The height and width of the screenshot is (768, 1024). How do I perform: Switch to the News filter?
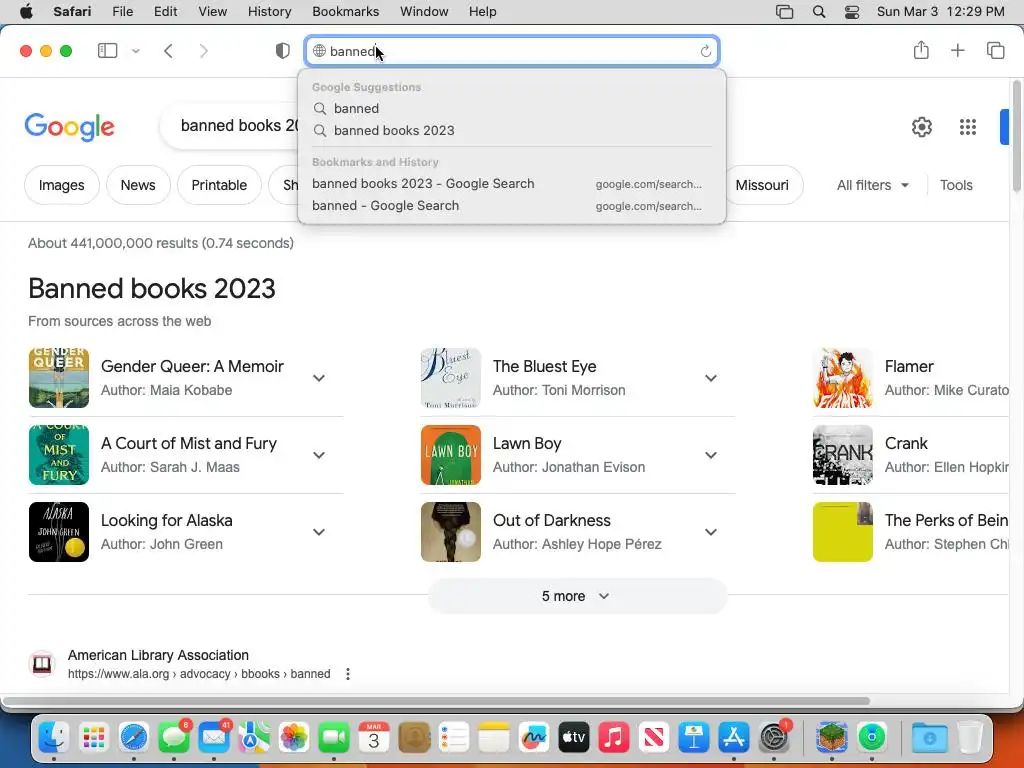coord(138,185)
